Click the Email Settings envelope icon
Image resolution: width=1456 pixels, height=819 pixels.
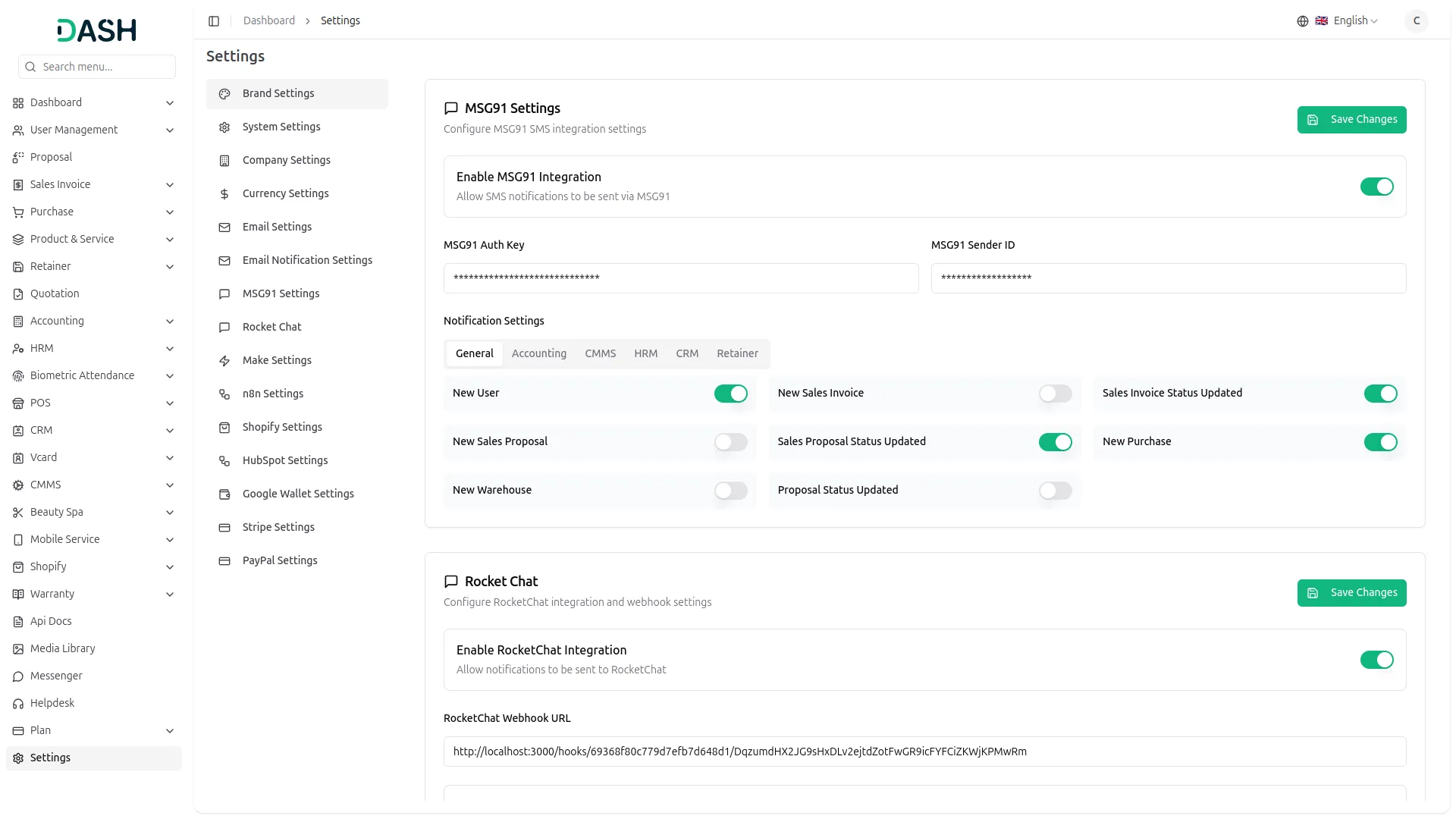click(224, 227)
